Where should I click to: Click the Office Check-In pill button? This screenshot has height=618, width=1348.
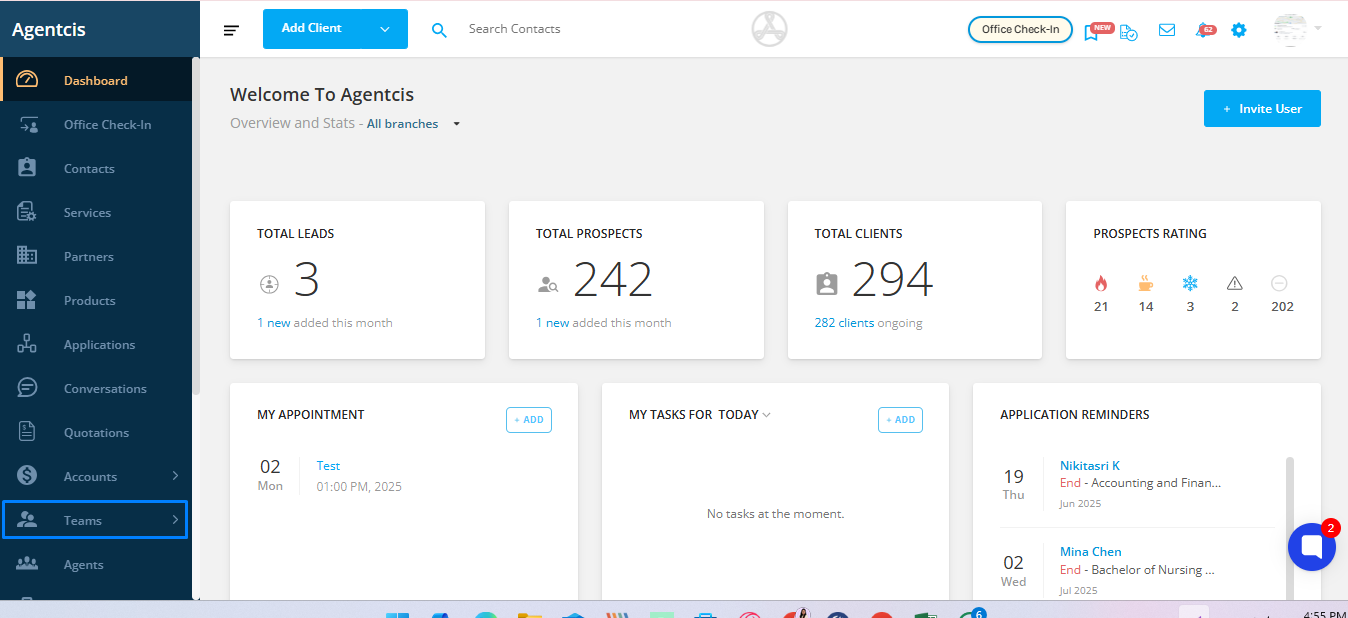1020,30
